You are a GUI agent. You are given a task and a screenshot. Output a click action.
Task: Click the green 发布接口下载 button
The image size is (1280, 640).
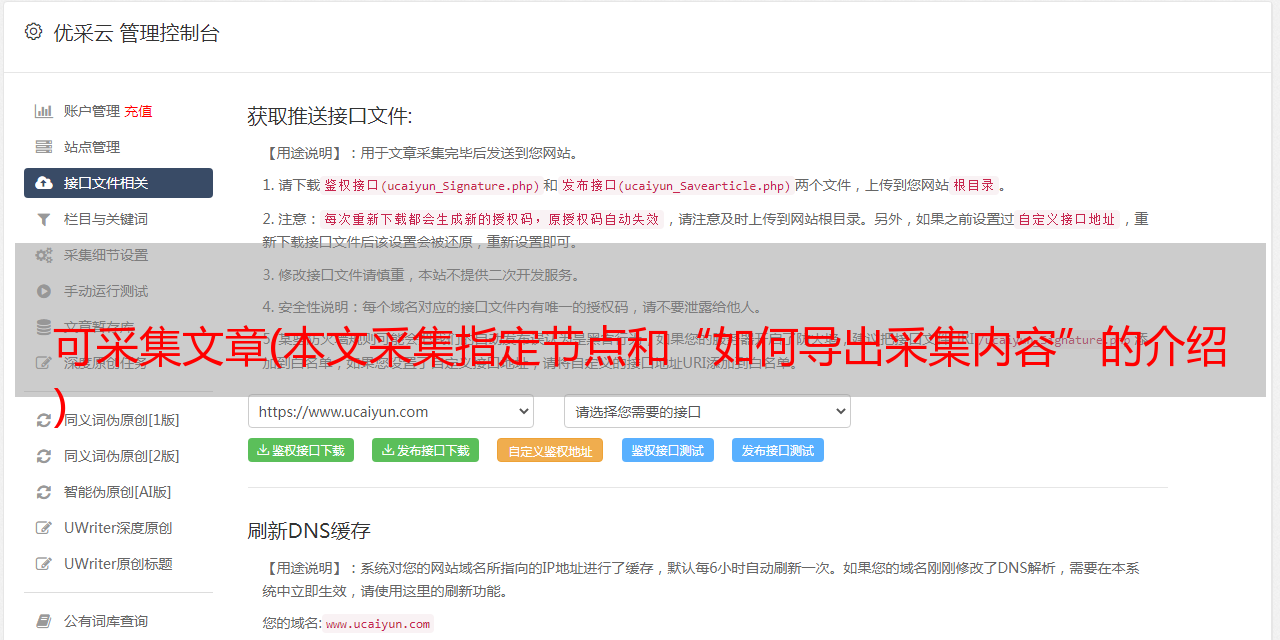pos(426,450)
